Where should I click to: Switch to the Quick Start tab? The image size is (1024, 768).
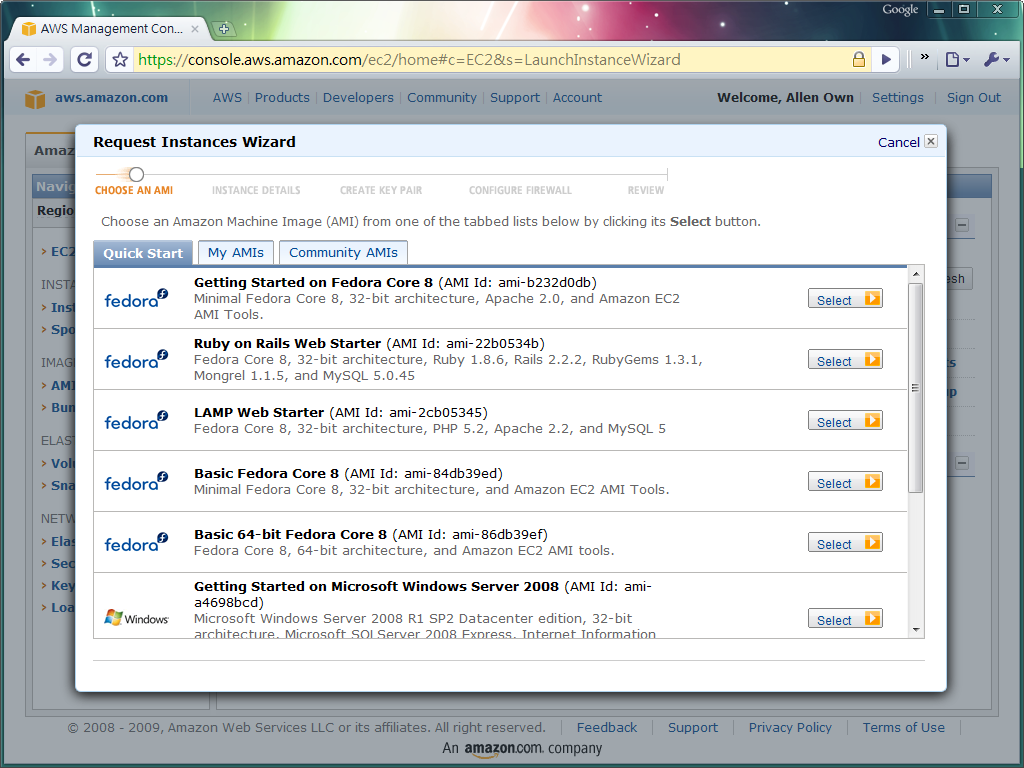coord(143,253)
